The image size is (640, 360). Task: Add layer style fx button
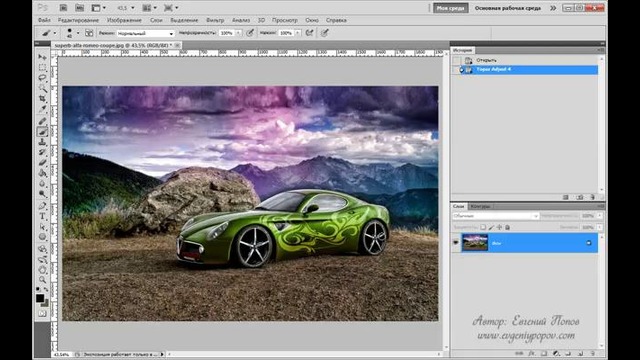coord(532,353)
